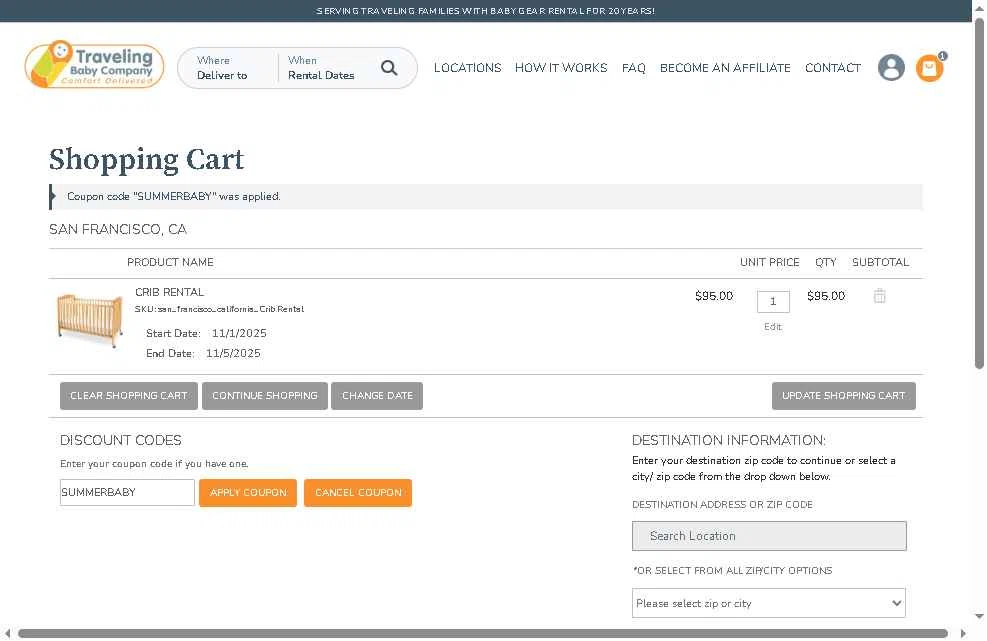Remove Crib Rental with trash icon
The image size is (987, 641).
(x=879, y=296)
